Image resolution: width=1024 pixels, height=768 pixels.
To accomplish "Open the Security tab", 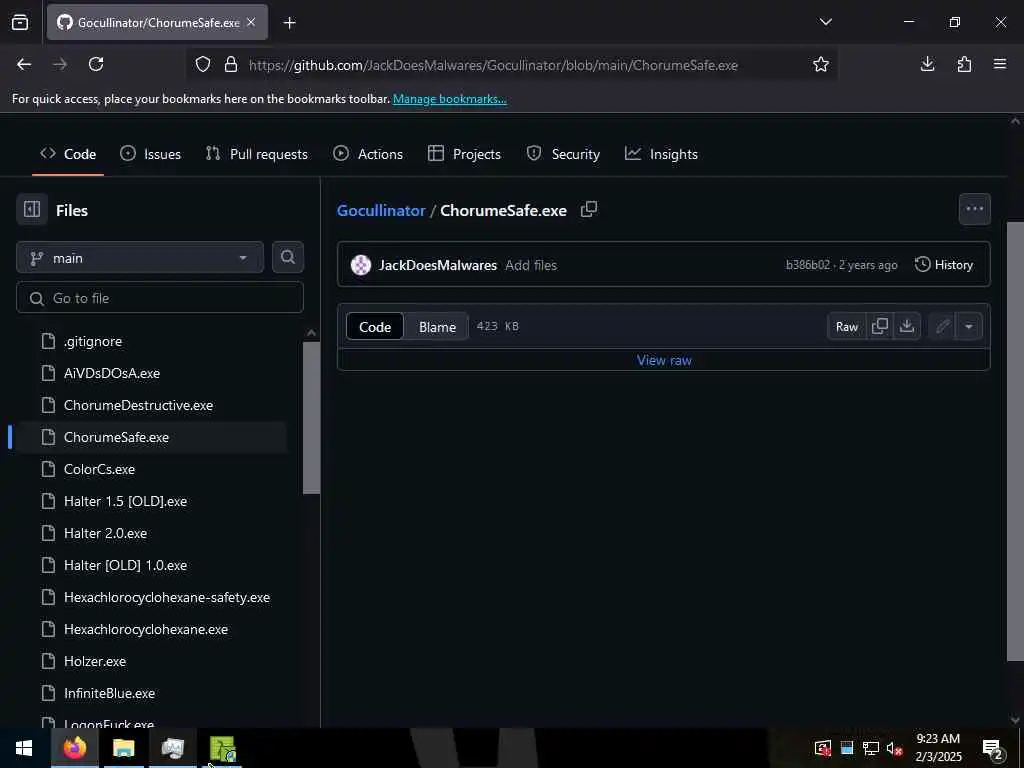I will 564,154.
